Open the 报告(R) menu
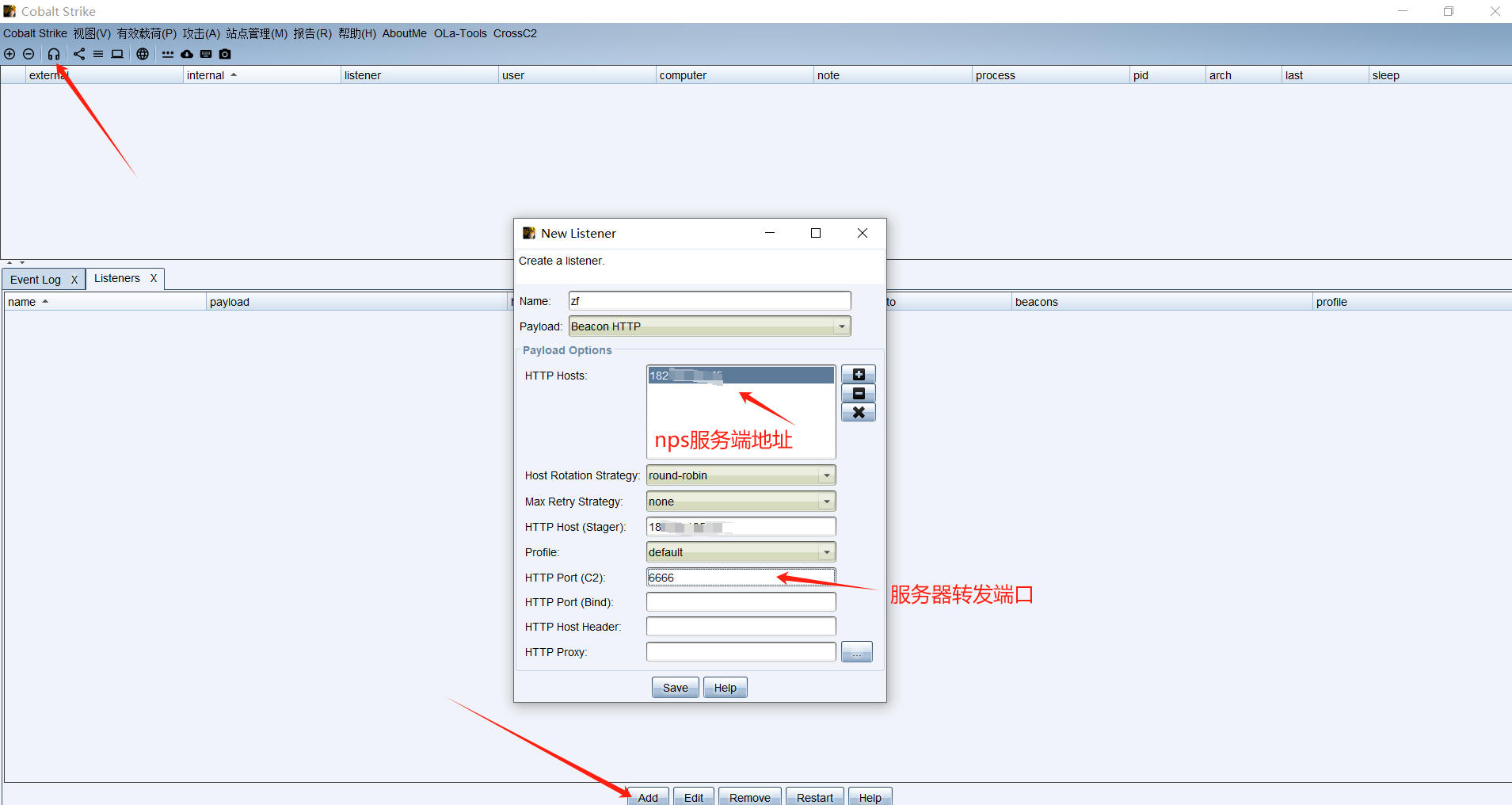The image size is (1512, 805). coord(313,33)
